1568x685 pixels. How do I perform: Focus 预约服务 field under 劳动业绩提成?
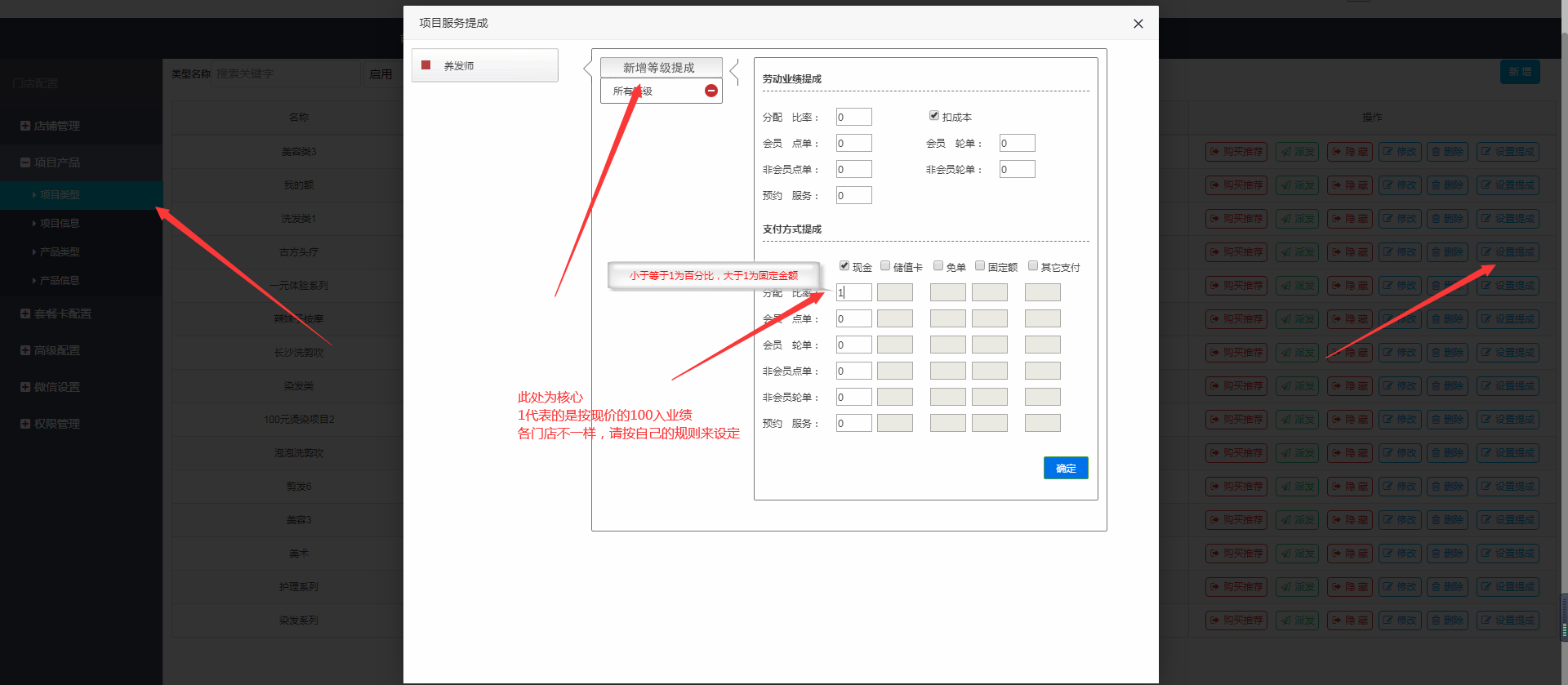click(x=854, y=195)
